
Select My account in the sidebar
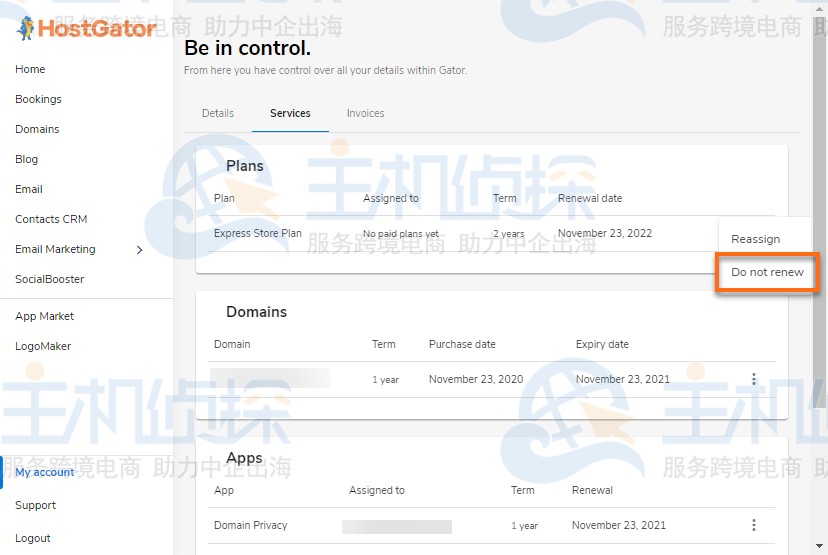45,472
